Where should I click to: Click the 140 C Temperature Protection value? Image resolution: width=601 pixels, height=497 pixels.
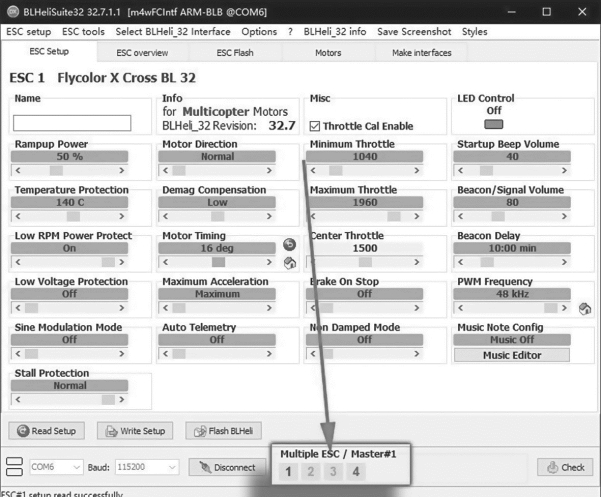[69, 202]
